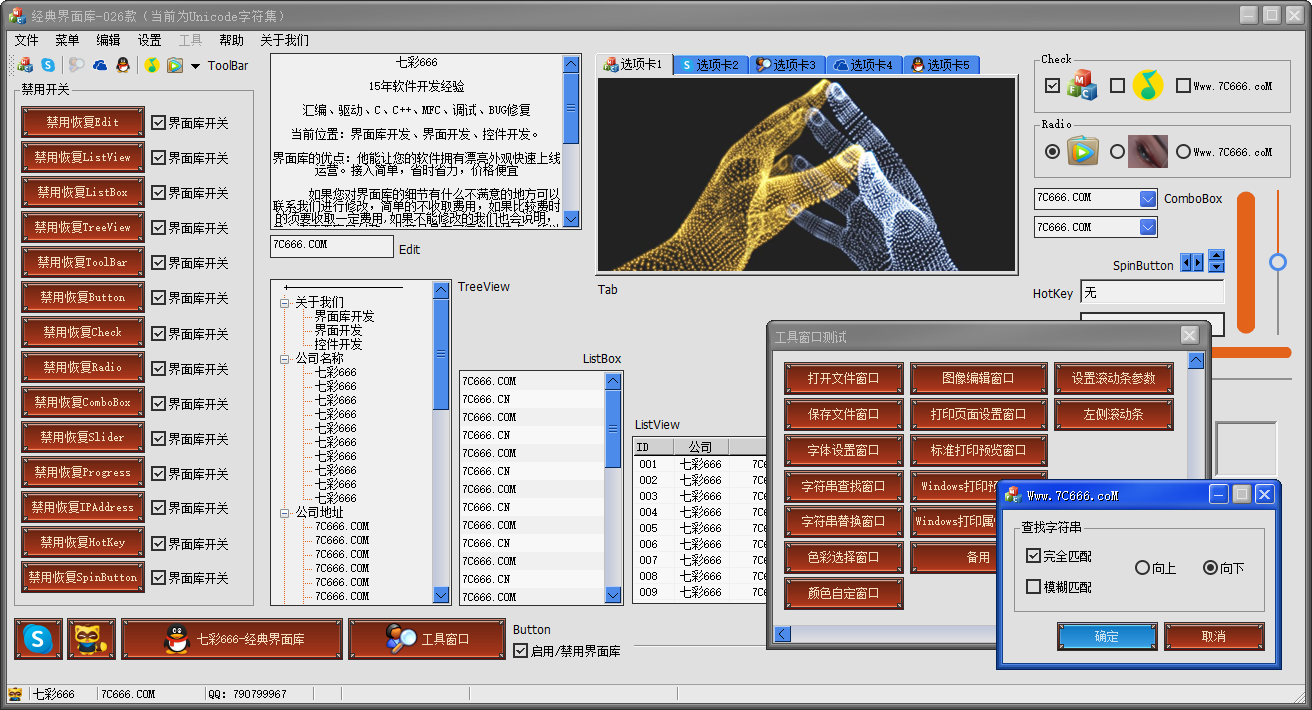The image size is (1312, 710).
Task: Open the toolbar overflow dropdown arrow
Action: click(195, 66)
